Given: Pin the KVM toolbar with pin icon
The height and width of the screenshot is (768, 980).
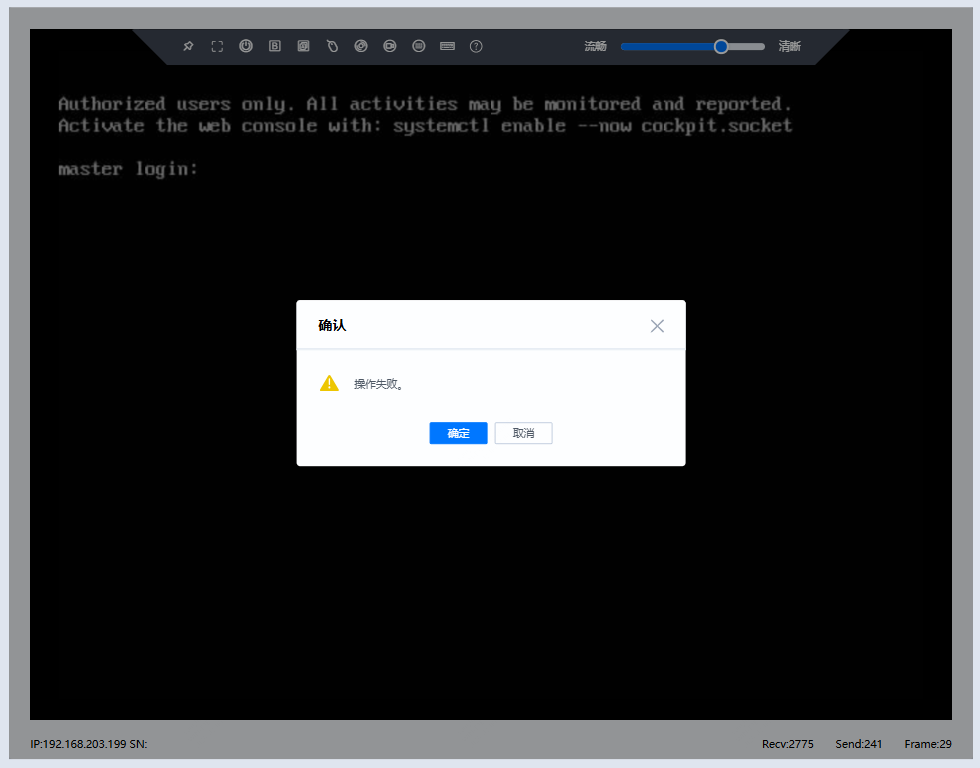Looking at the screenshot, I should (x=188, y=46).
